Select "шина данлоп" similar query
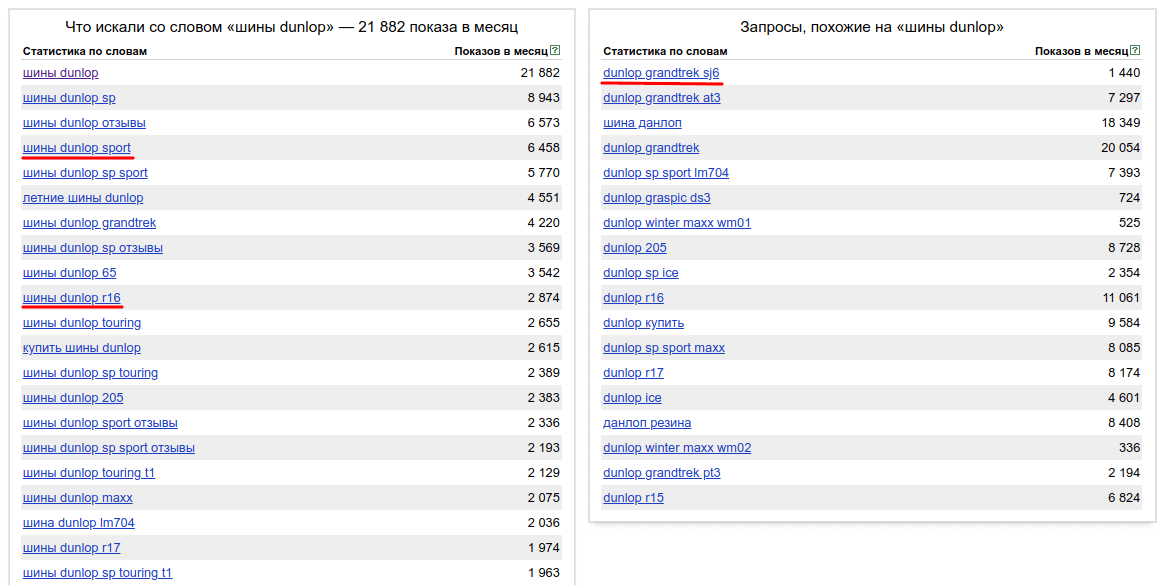The image size is (1168, 585). (642, 123)
